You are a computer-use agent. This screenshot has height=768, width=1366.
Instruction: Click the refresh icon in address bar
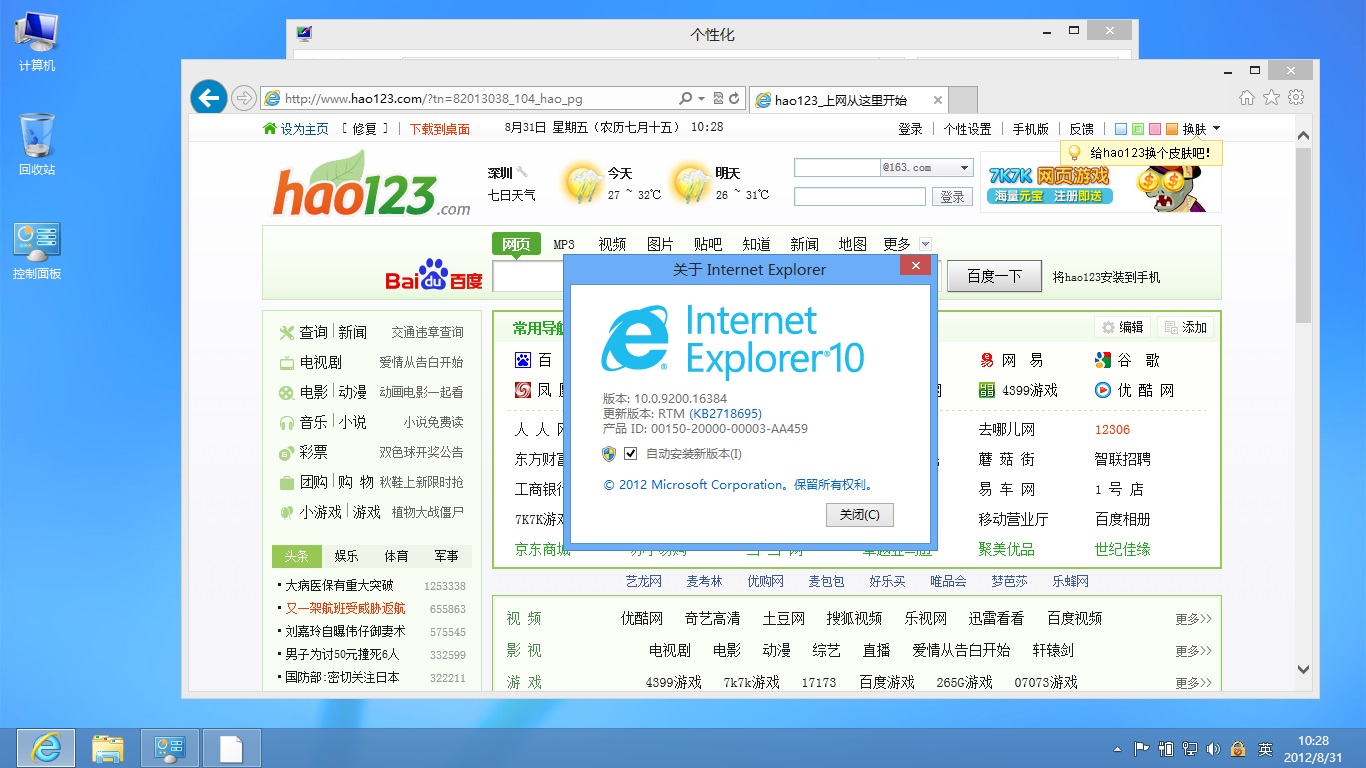coord(734,99)
